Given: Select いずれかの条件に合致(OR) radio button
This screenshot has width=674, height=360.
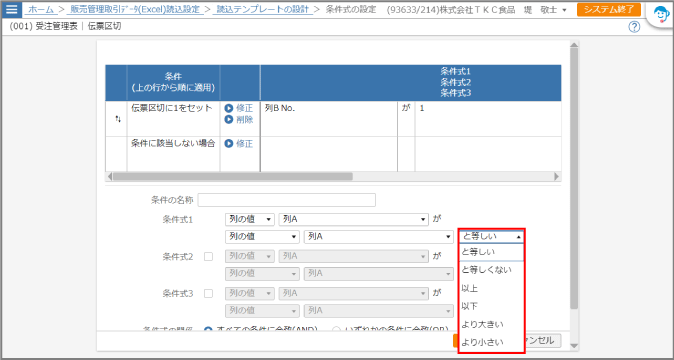Looking at the screenshot, I should [337, 329].
